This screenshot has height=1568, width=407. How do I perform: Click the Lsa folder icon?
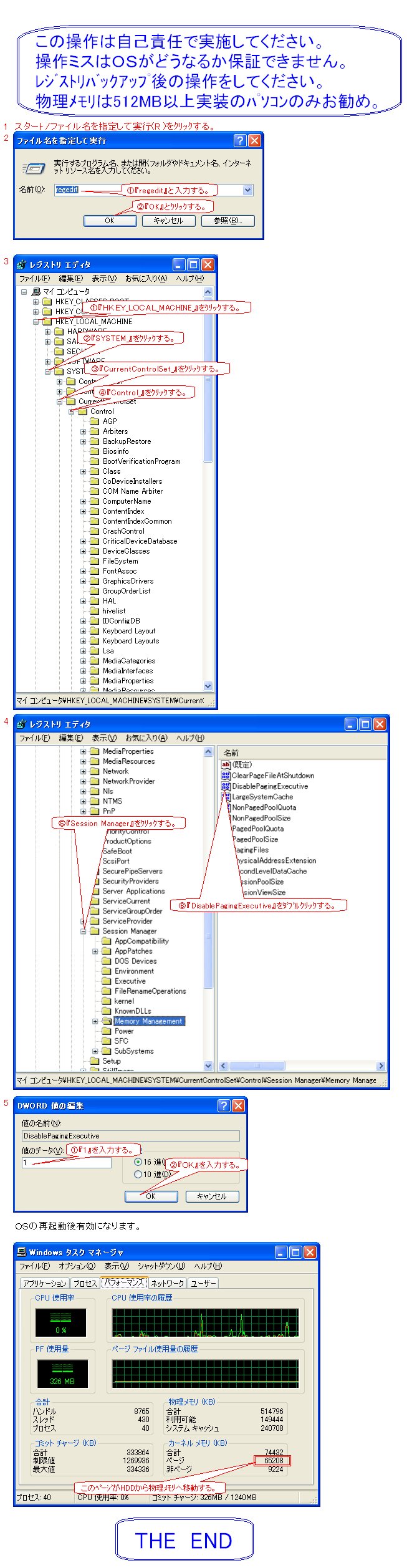click(x=94, y=651)
